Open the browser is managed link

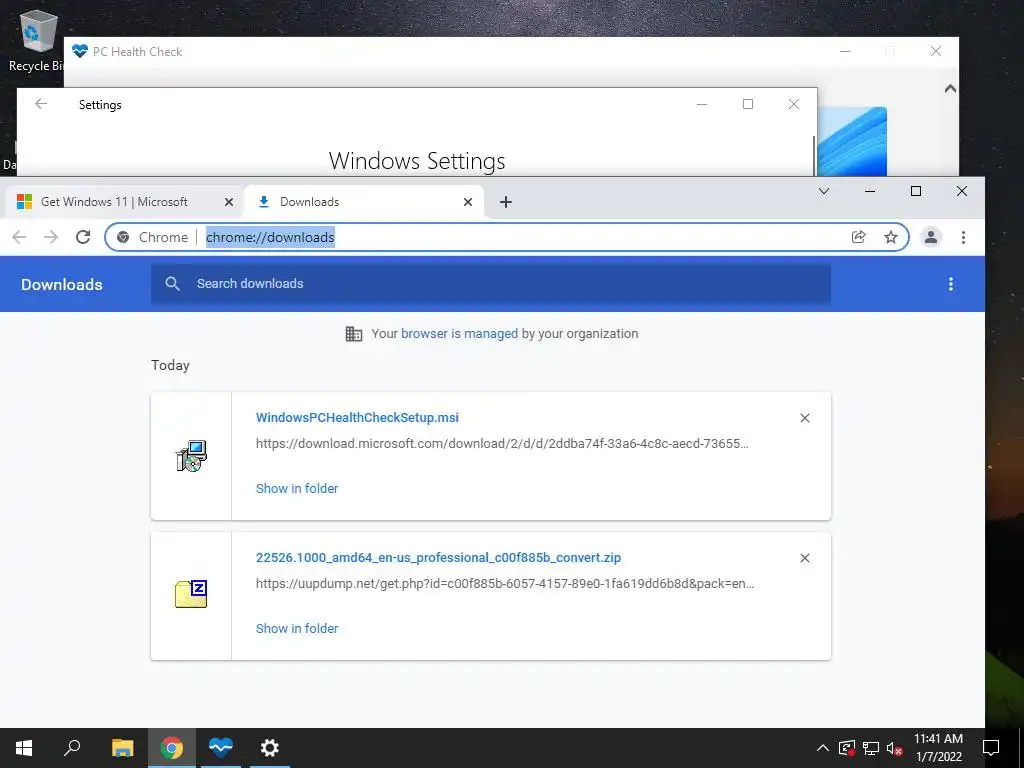coord(459,334)
